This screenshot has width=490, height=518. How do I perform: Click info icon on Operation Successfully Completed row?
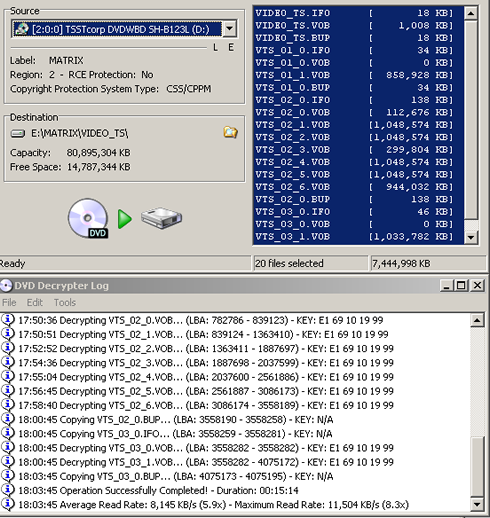click(x=8, y=490)
